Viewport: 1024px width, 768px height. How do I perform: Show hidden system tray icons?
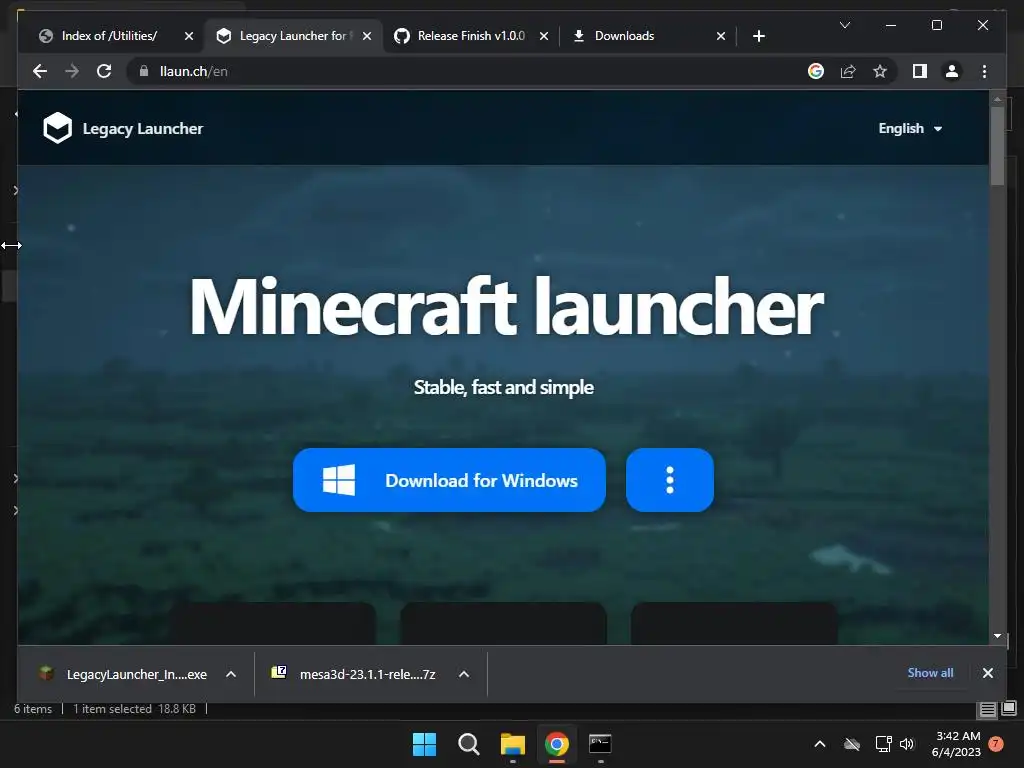820,744
